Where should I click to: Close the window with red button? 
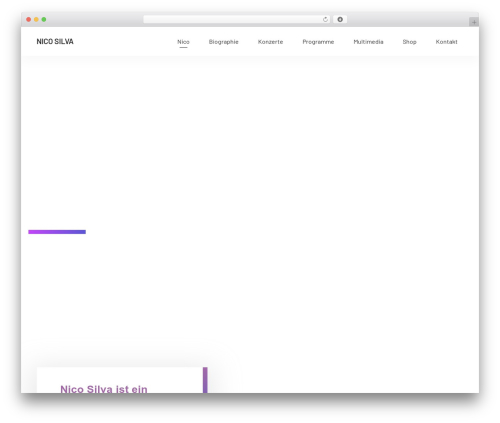pos(29,20)
